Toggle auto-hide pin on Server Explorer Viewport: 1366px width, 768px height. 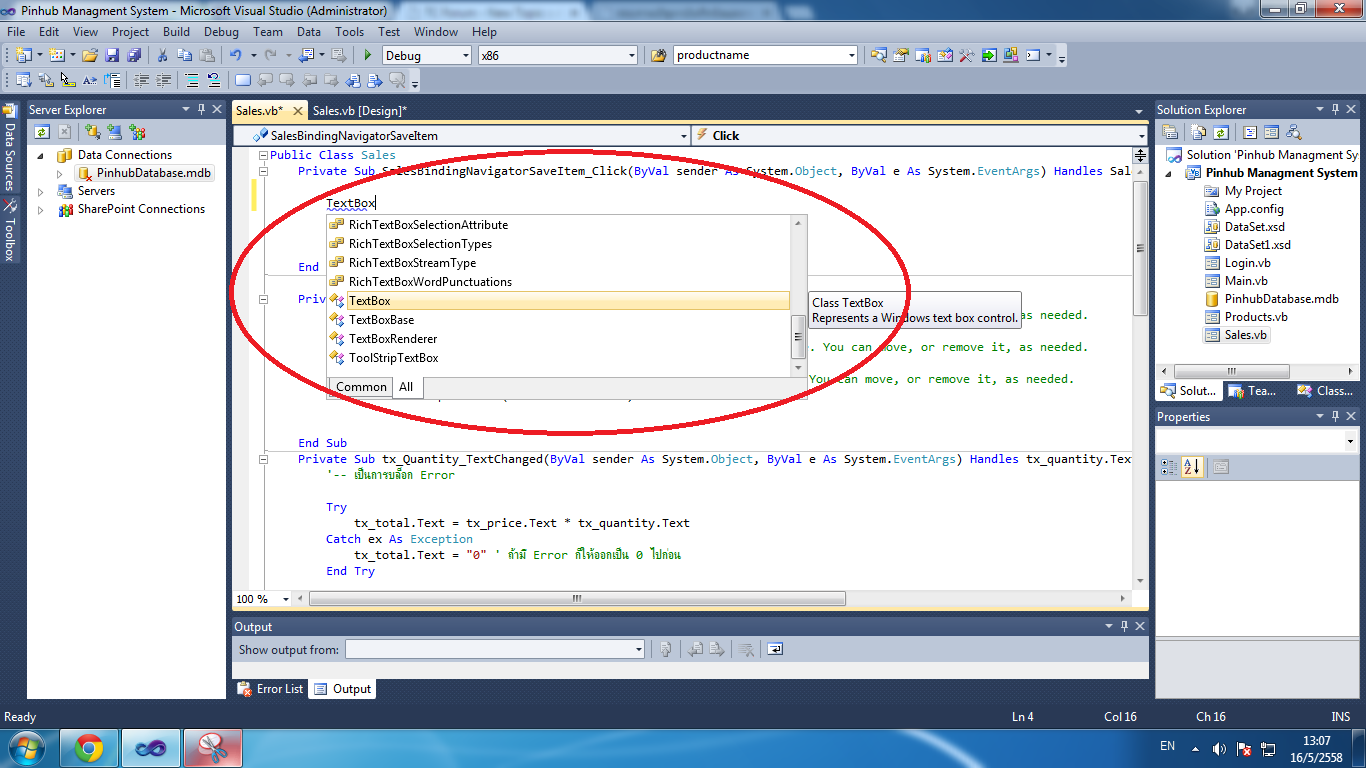(x=201, y=109)
